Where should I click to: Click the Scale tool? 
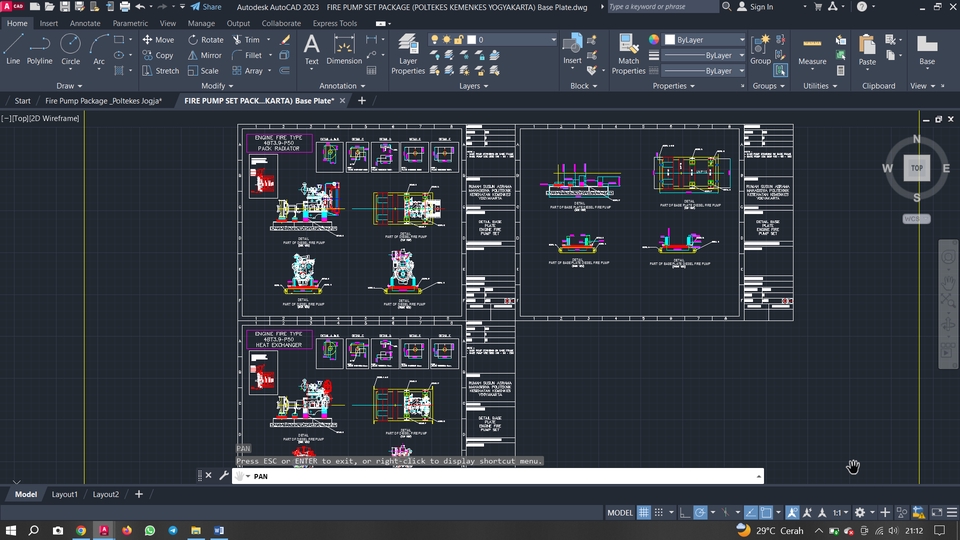pos(203,70)
